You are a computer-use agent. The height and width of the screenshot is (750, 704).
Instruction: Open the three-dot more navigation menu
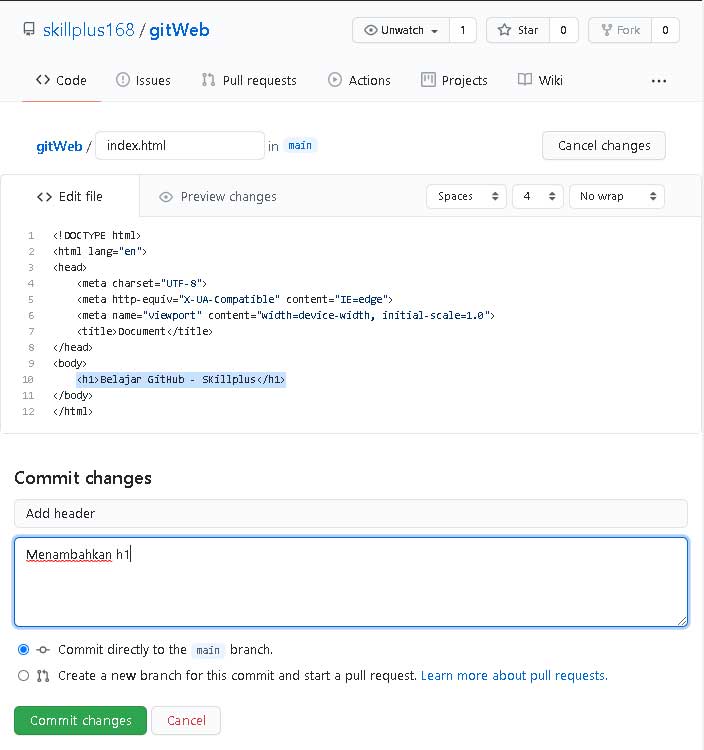pos(659,80)
